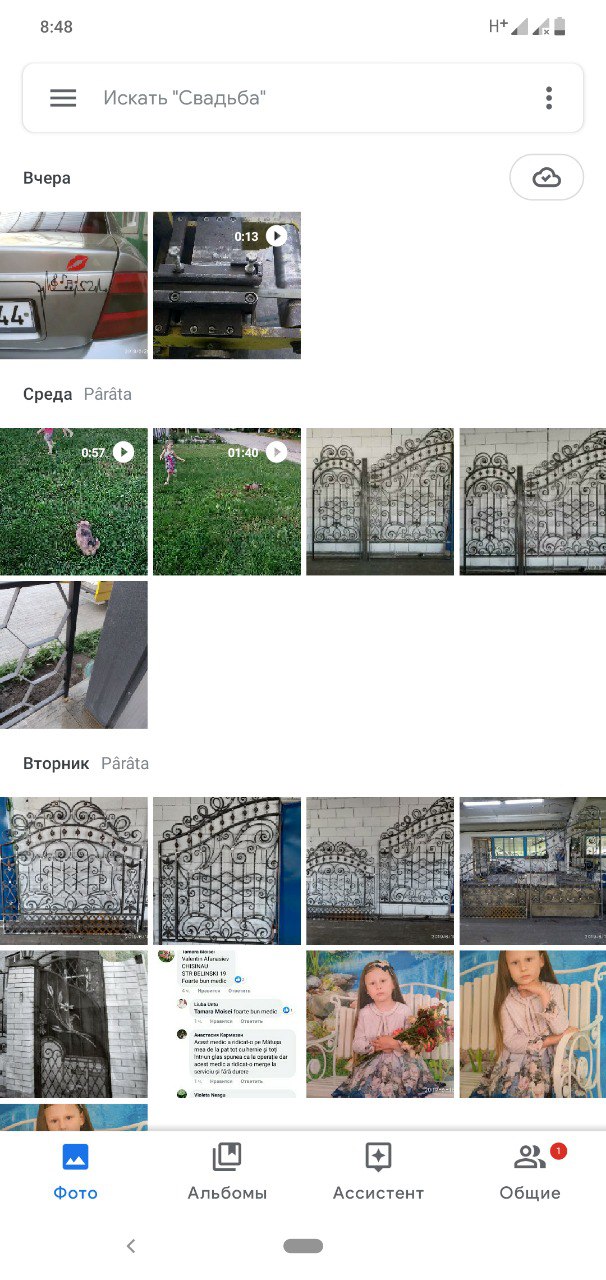Open the three-dot overflow menu
The width and height of the screenshot is (606, 1280).
click(x=549, y=98)
